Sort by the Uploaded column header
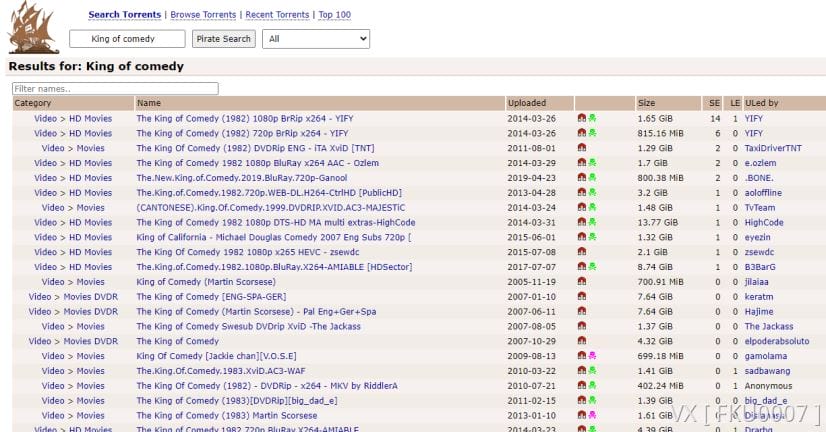This screenshot has height=432, width=826. tap(527, 103)
